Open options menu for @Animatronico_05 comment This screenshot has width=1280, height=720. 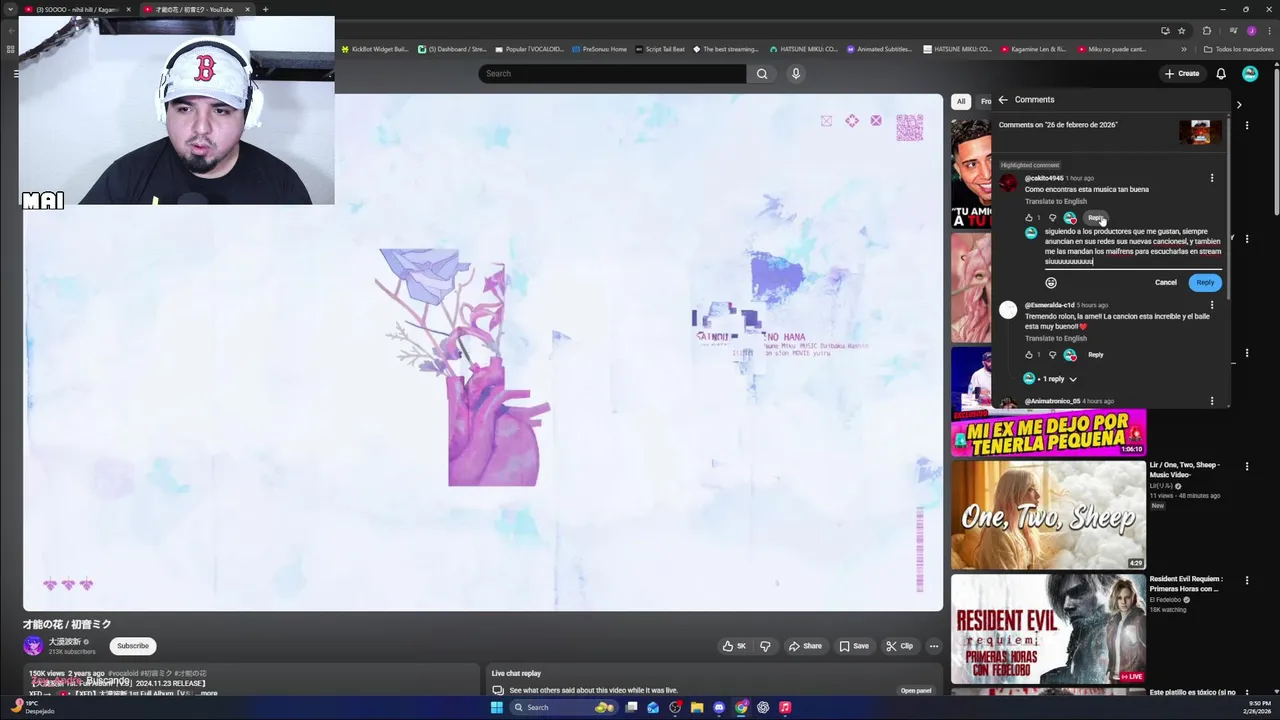point(1212,401)
